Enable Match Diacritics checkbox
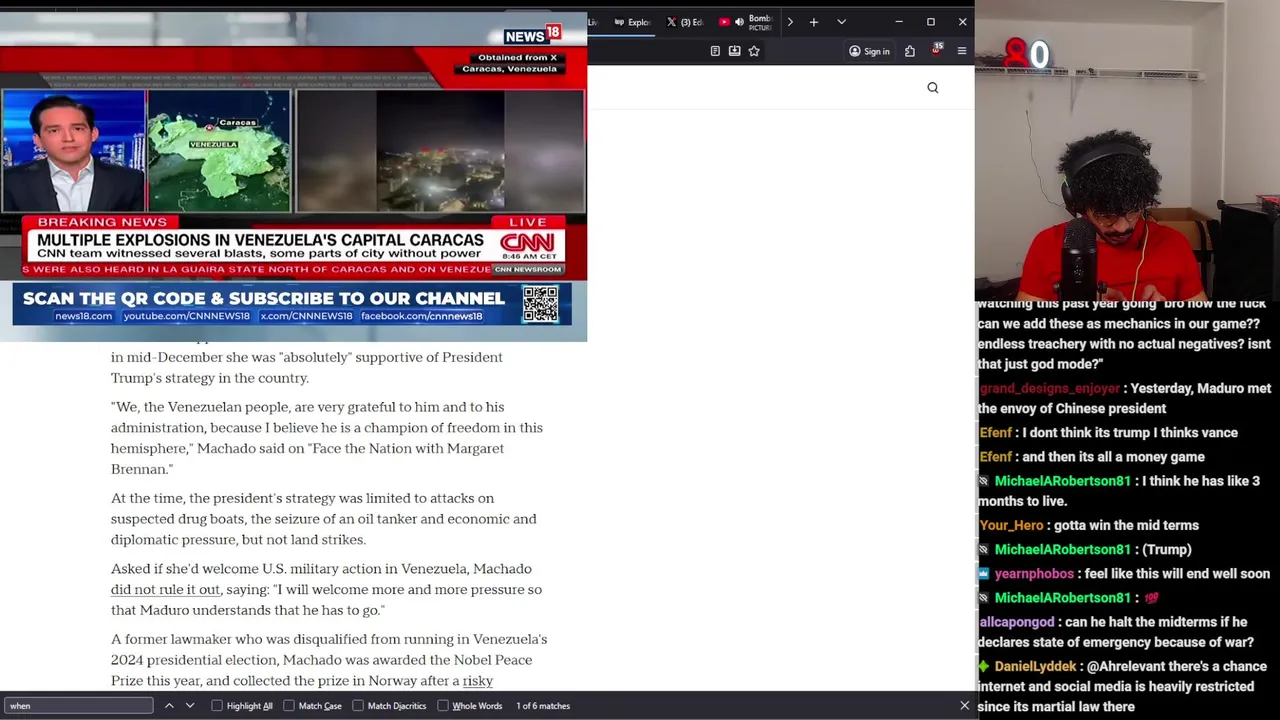 [x=358, y=706]
